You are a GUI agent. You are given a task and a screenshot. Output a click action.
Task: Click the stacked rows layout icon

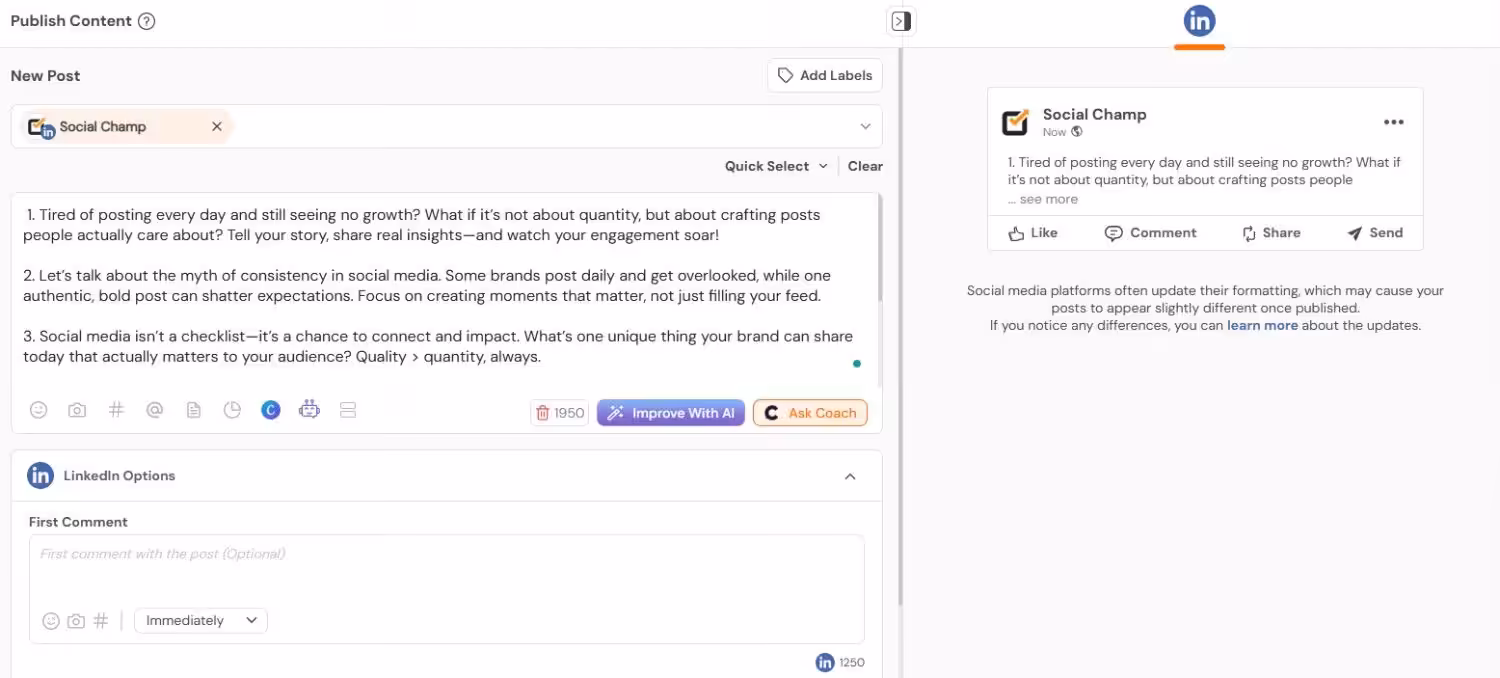348,410
